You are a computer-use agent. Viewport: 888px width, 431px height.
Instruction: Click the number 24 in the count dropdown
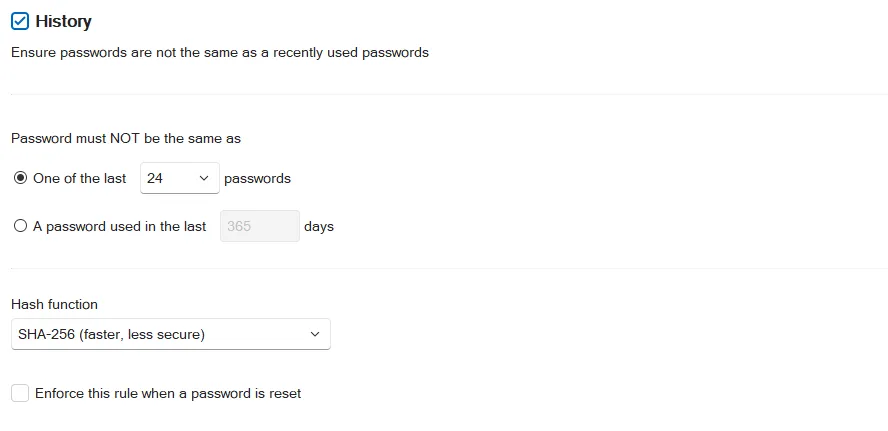click(155, 178)
